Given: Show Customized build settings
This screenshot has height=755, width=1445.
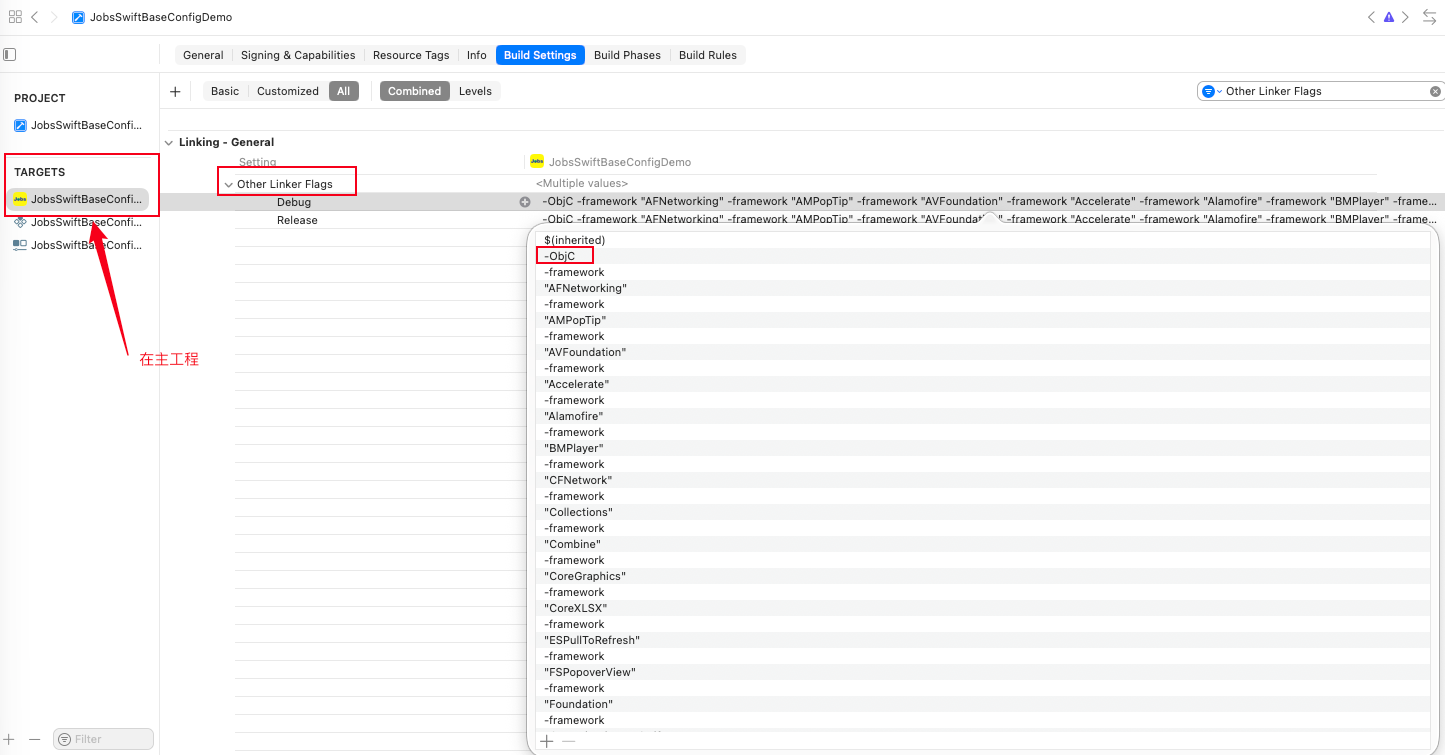Looking at the screenshot, I should pyautogui.click(x=288, y=91).
